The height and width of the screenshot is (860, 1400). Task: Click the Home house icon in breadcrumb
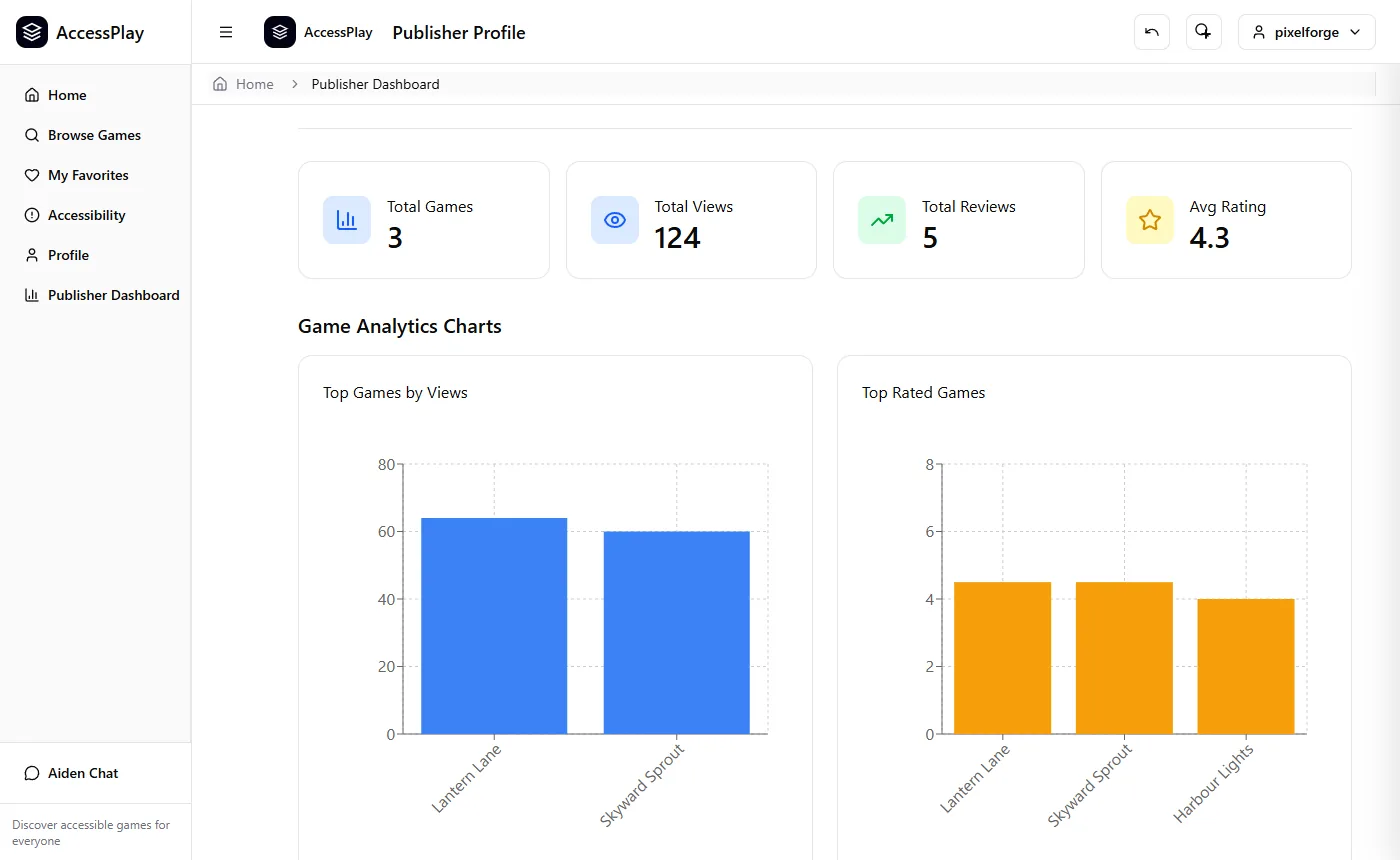point(220,84)
